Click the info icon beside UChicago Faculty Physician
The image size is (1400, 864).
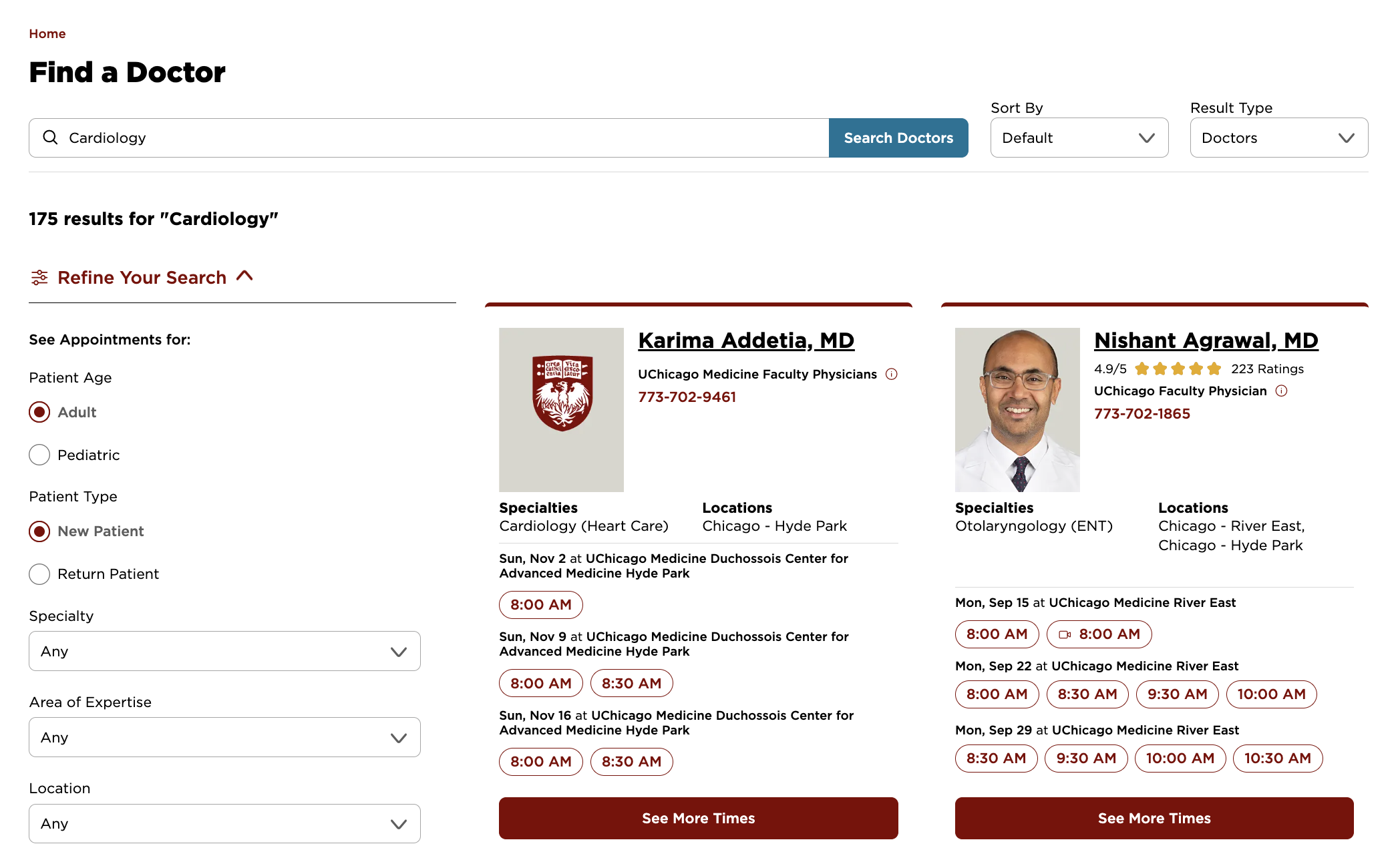point(1282,391)
